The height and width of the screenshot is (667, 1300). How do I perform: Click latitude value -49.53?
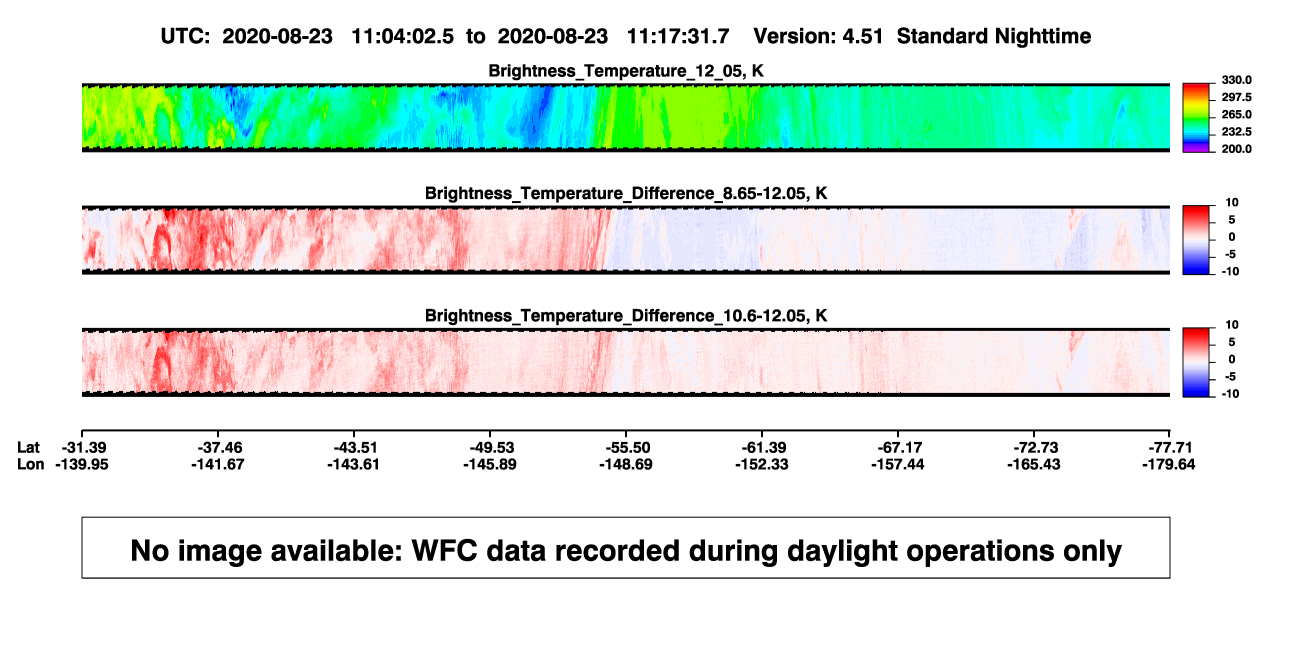coord(490,446)
